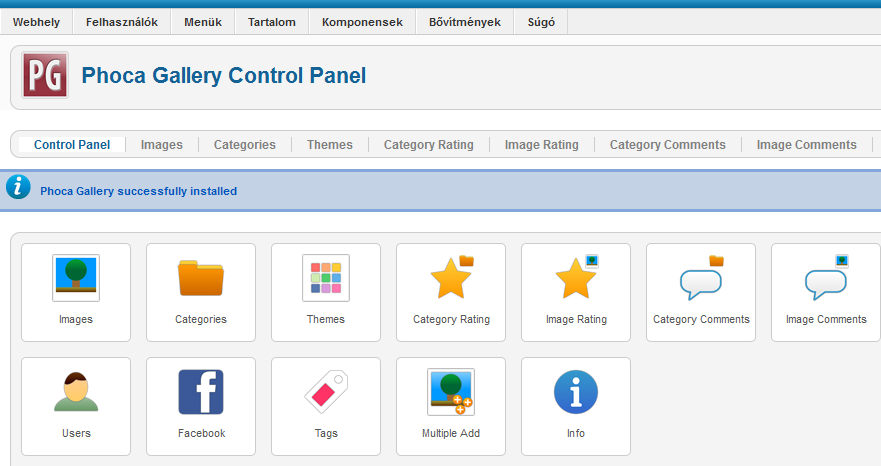The image size is (881, 466).
Task: Click the 'Multiple Add' label text
Action: (451, 433)
